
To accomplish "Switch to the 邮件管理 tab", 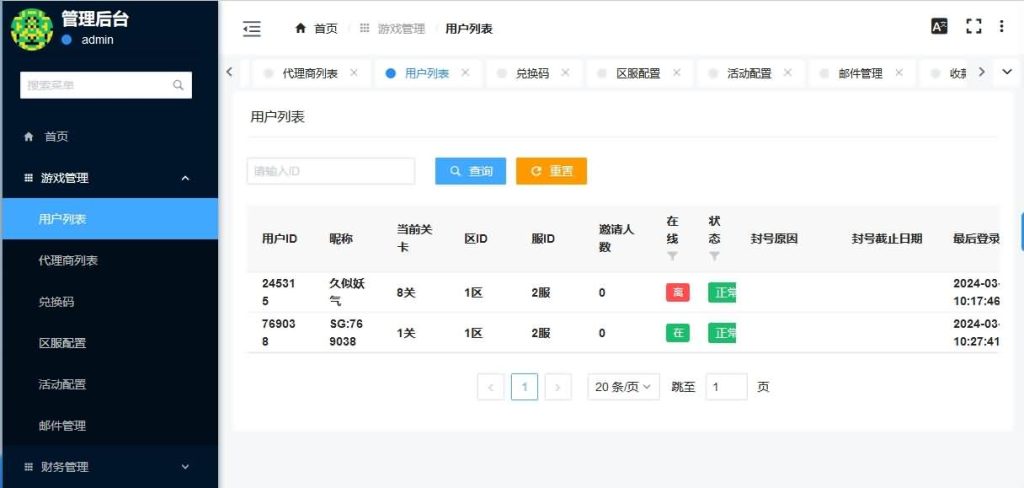I will 860,73.
